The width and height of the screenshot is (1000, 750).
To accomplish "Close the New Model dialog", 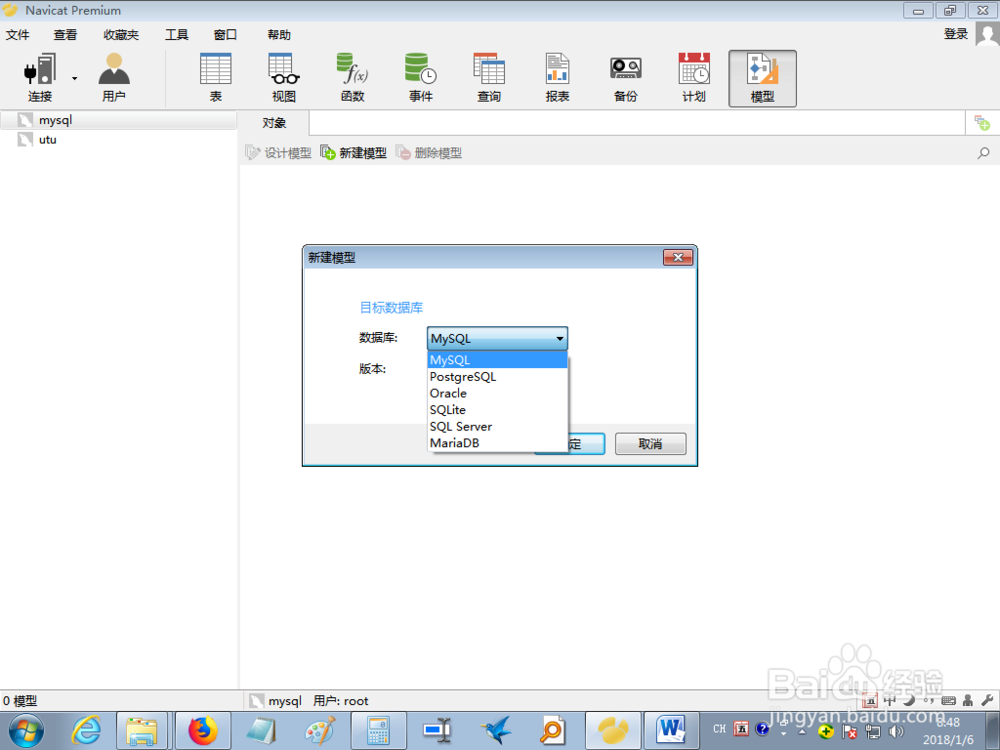I will 678,257.
